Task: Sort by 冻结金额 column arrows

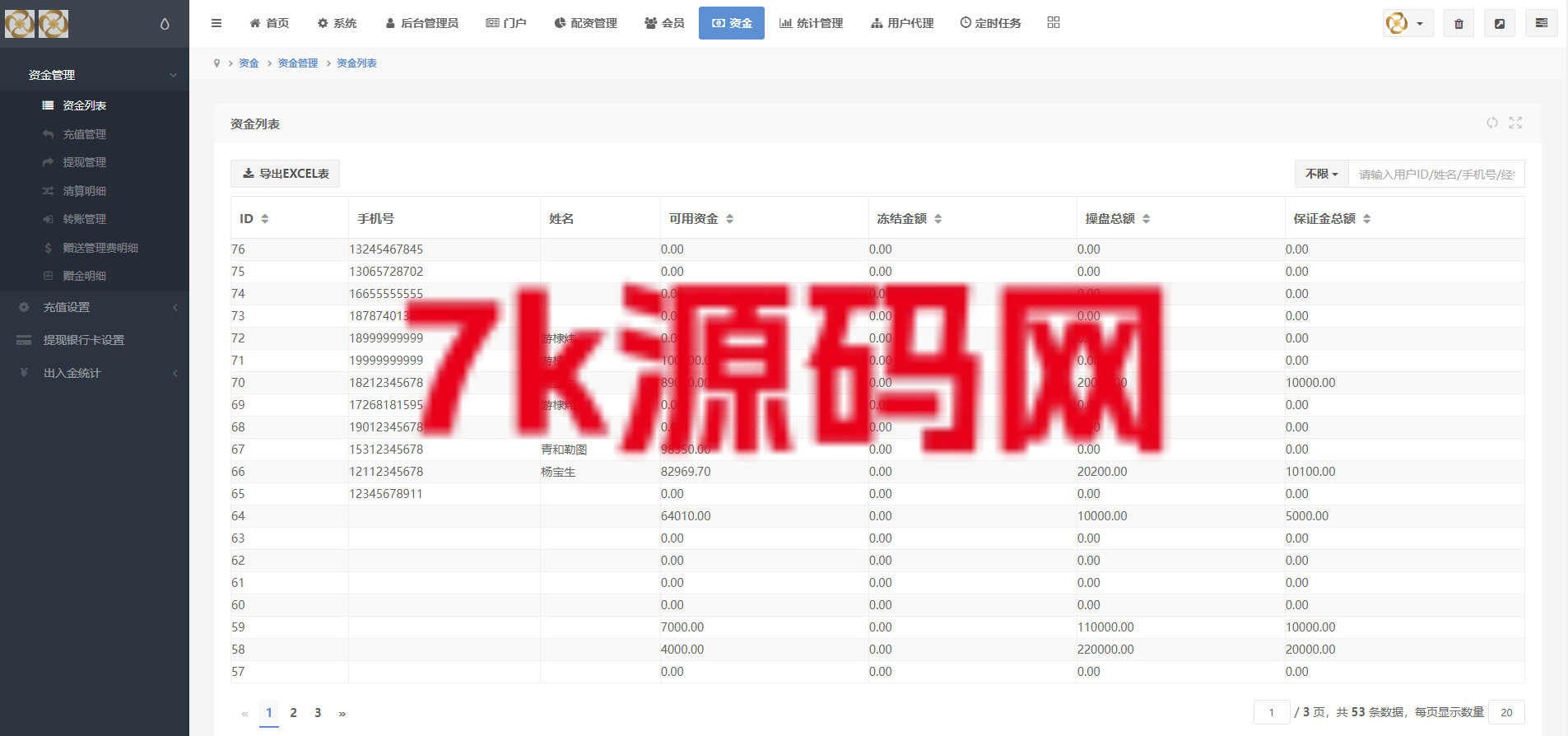Action: [x=938, y=219]
